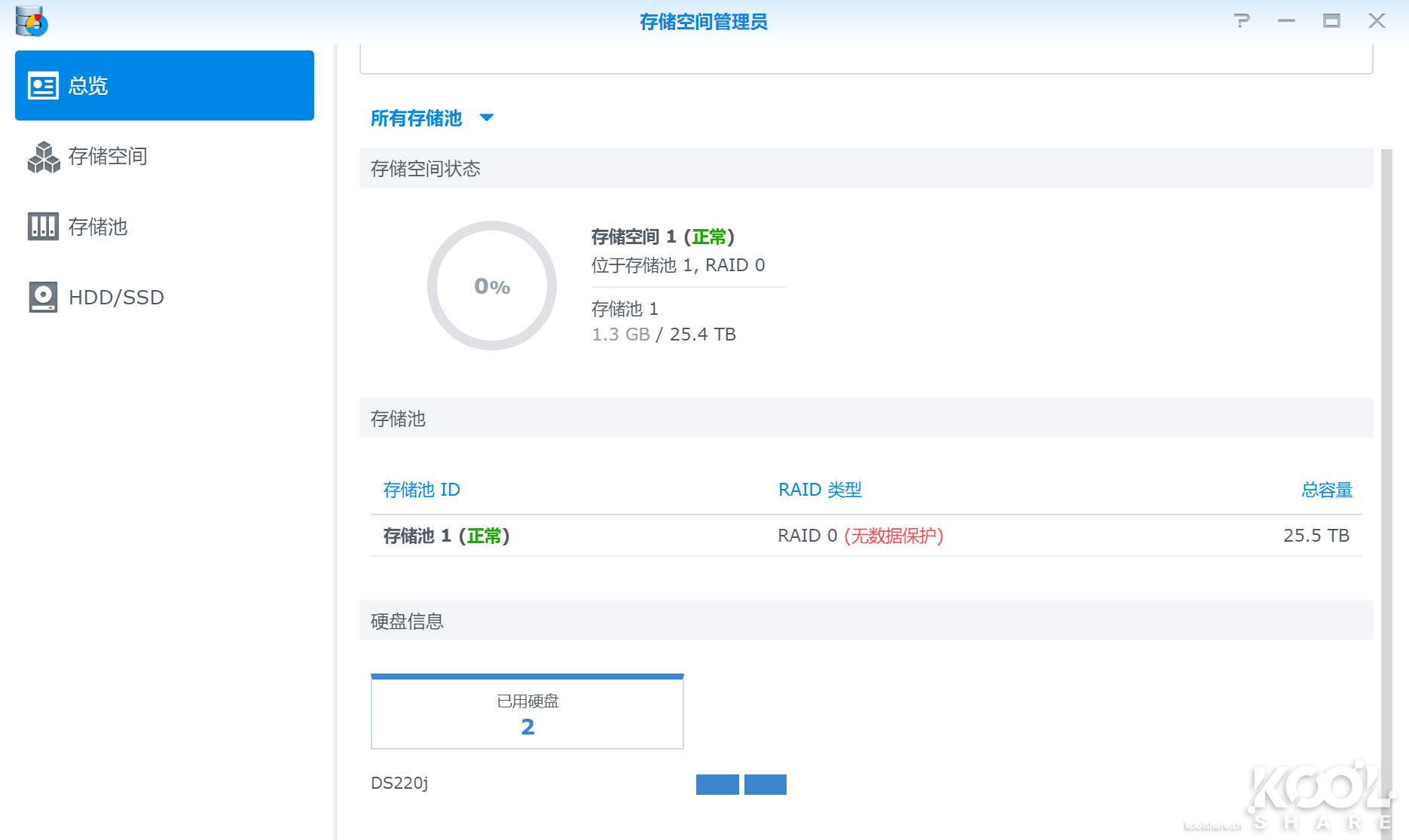Expand the 所有存储池 dropdown arrow
Image resolution: width=1409 pixels, height=840 pixels.
click(487, 118)
